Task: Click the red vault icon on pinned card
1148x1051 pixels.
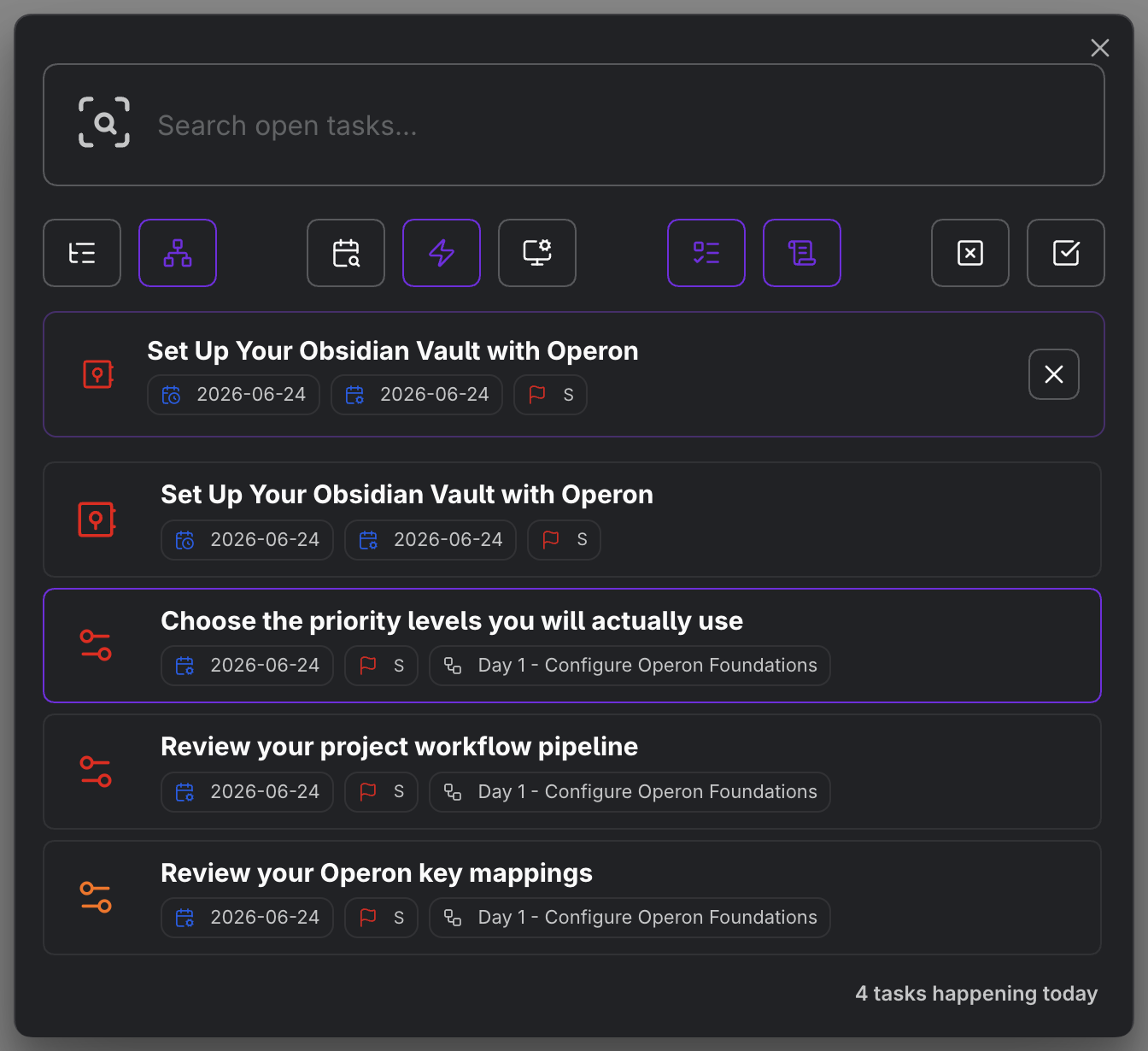Action: click(x=98, y=374)
